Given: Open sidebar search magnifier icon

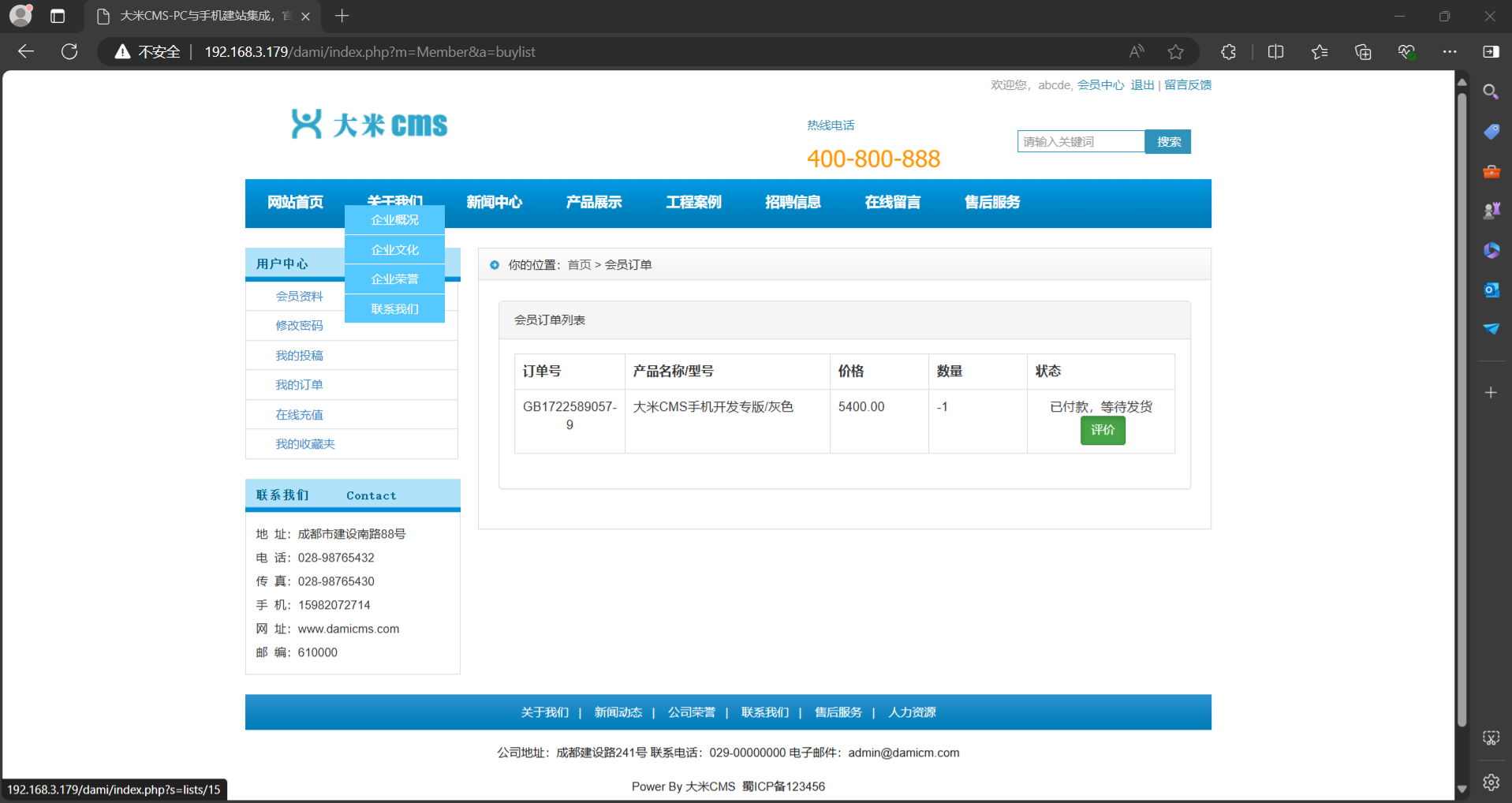Looking at the screenshot, I should pyautogui.click(x=1491, y=92).
